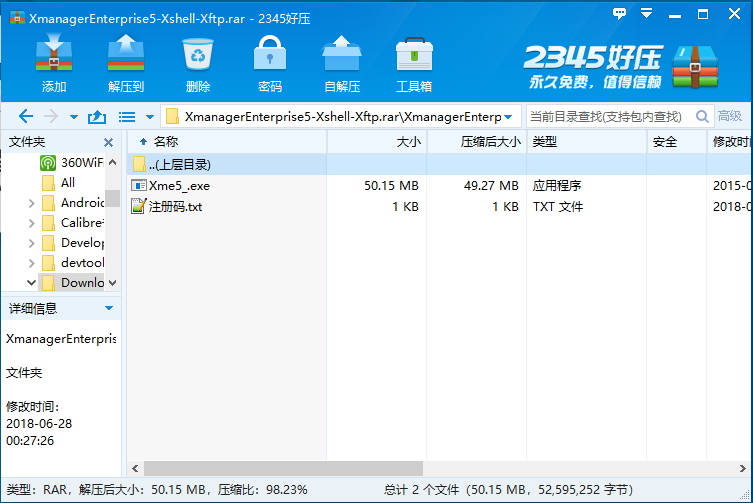Click in the 当前目录查找 search field
Viewport: 753px width, 503px height.
[x=605, y=116]
